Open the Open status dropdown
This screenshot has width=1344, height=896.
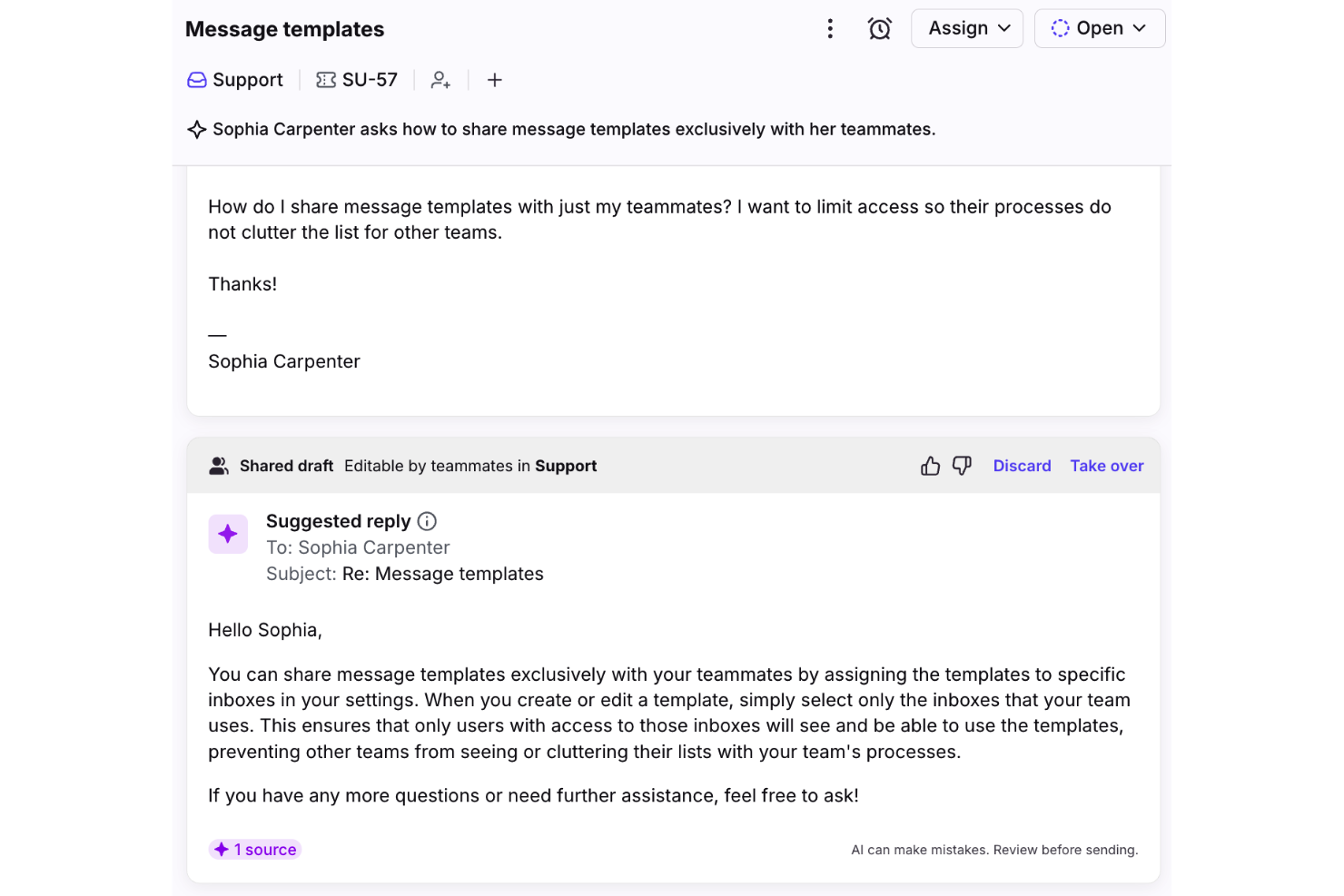coord(1100,28)
